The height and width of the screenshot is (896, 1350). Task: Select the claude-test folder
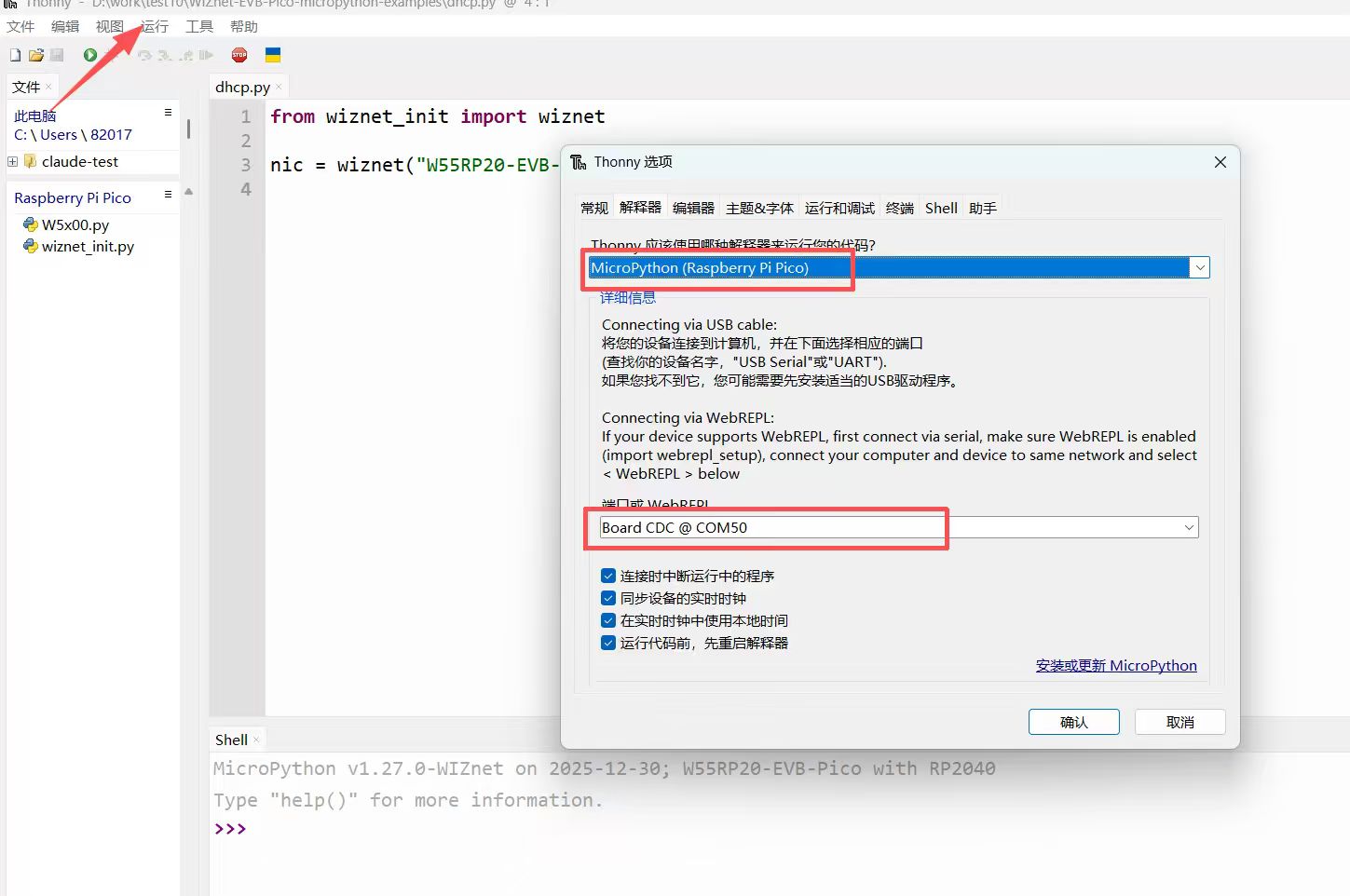(x=80, y=162)
